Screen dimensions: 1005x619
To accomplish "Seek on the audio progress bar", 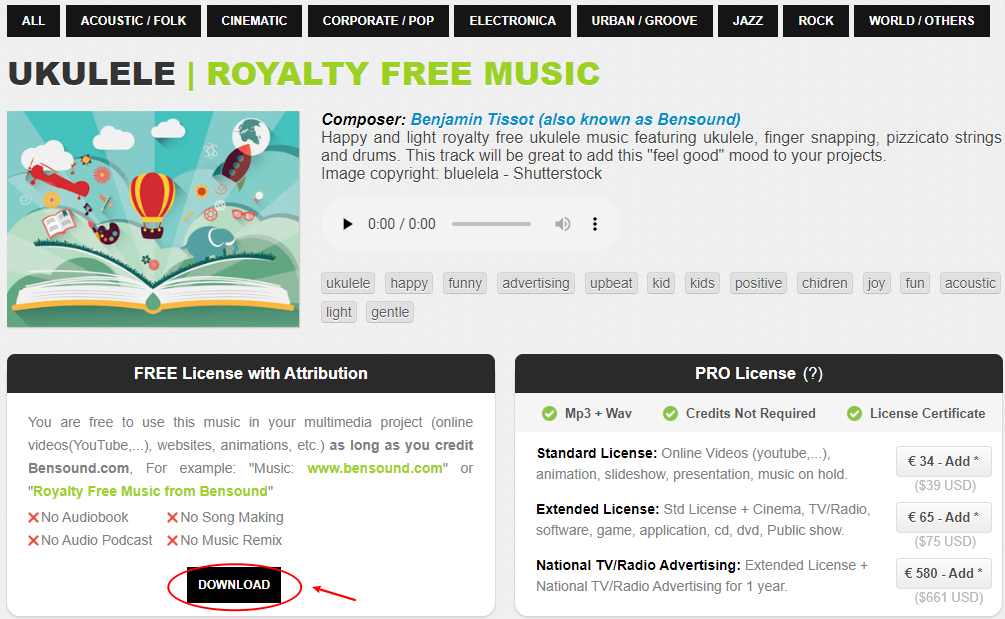I will [492, 224].
